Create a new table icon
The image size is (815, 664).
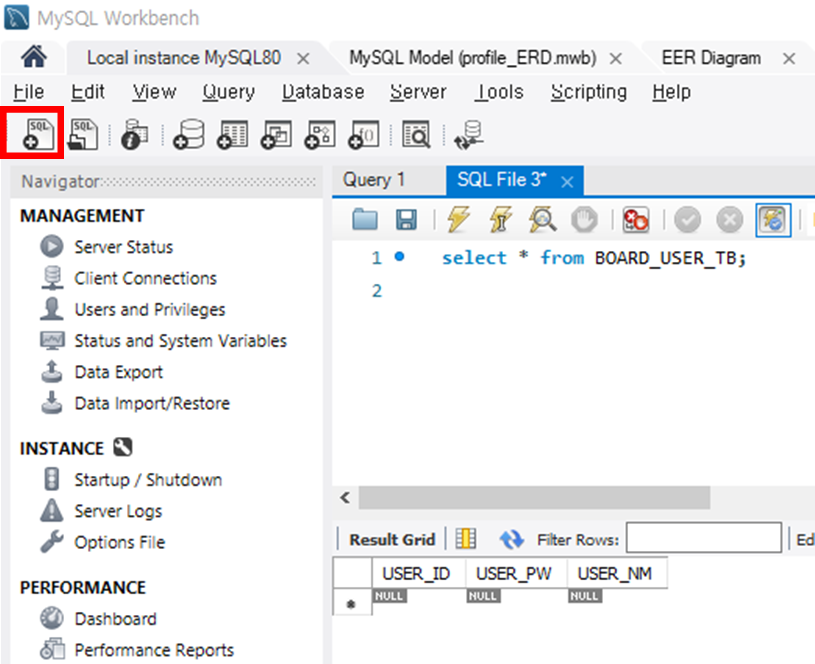pos(232,135)
